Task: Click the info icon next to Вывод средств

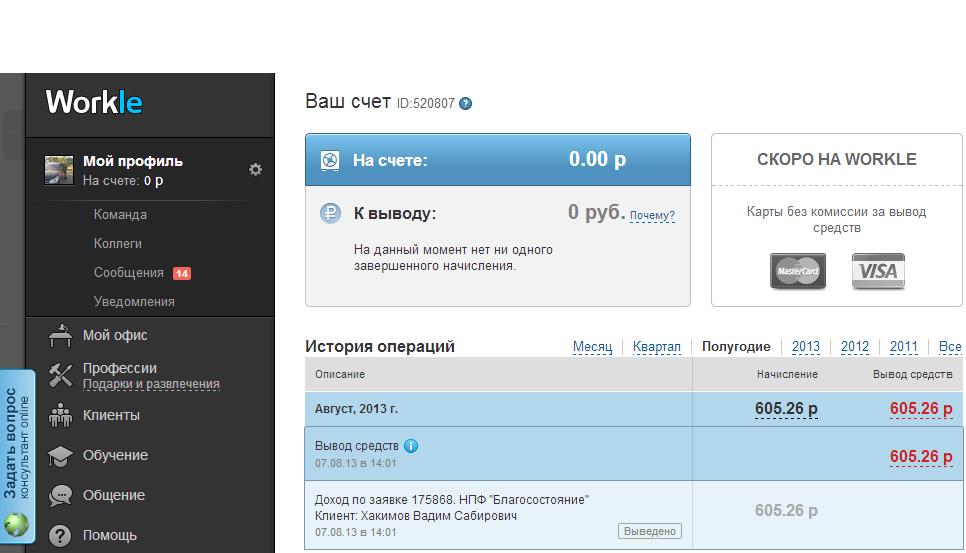Action: [411, 446]
